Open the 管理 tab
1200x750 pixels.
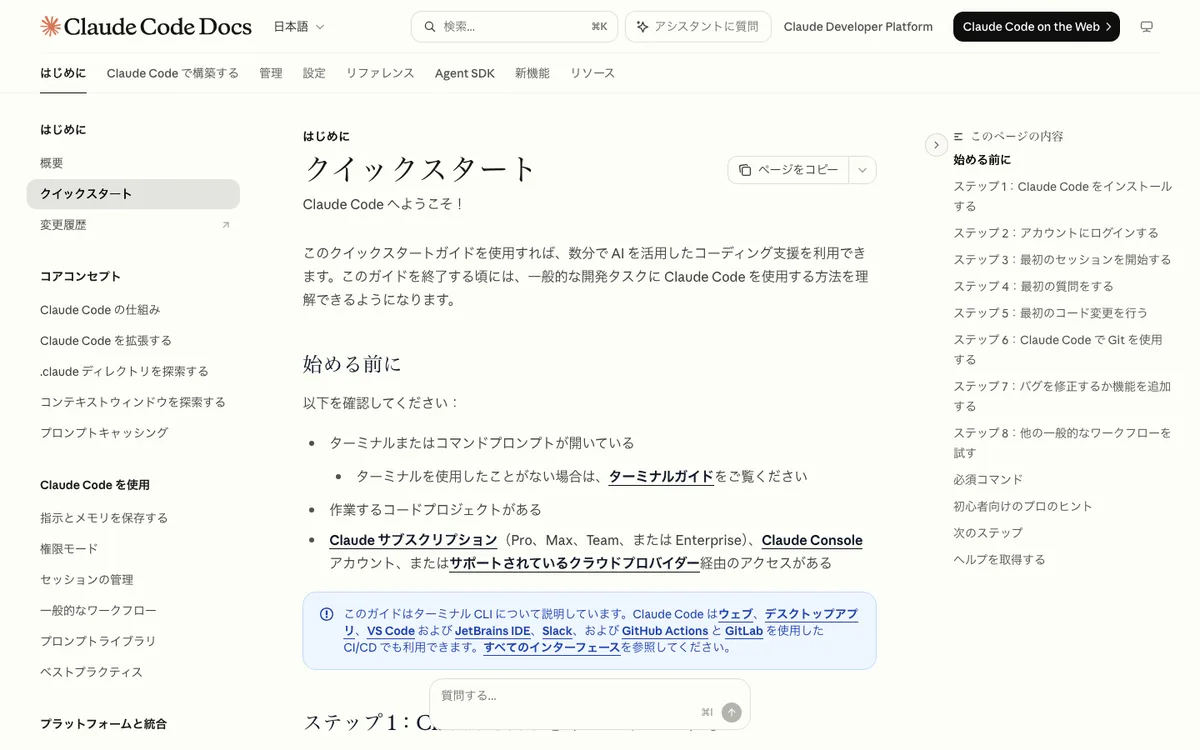pyautogui.click(x=271, y=73)
